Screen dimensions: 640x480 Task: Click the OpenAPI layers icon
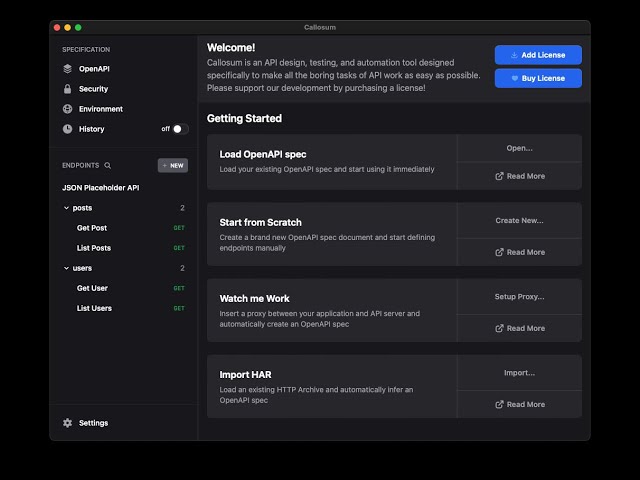[x=68, y=69]
